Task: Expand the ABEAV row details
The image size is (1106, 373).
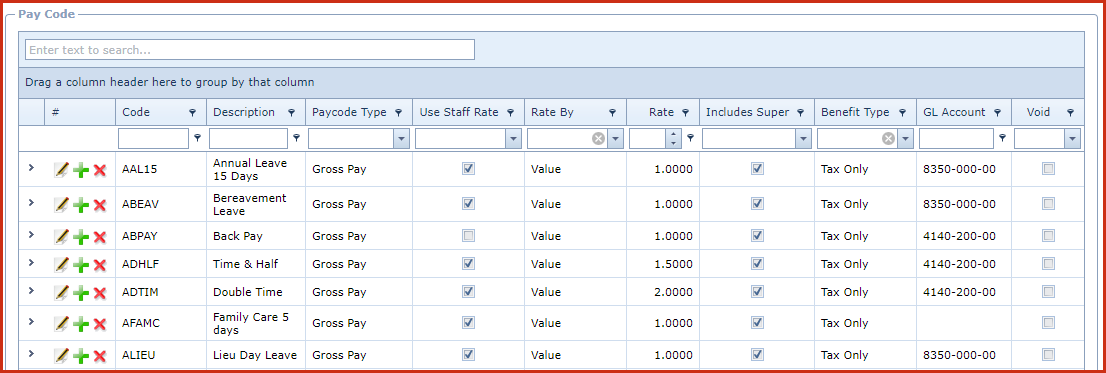Action: [x=31, y=203]
